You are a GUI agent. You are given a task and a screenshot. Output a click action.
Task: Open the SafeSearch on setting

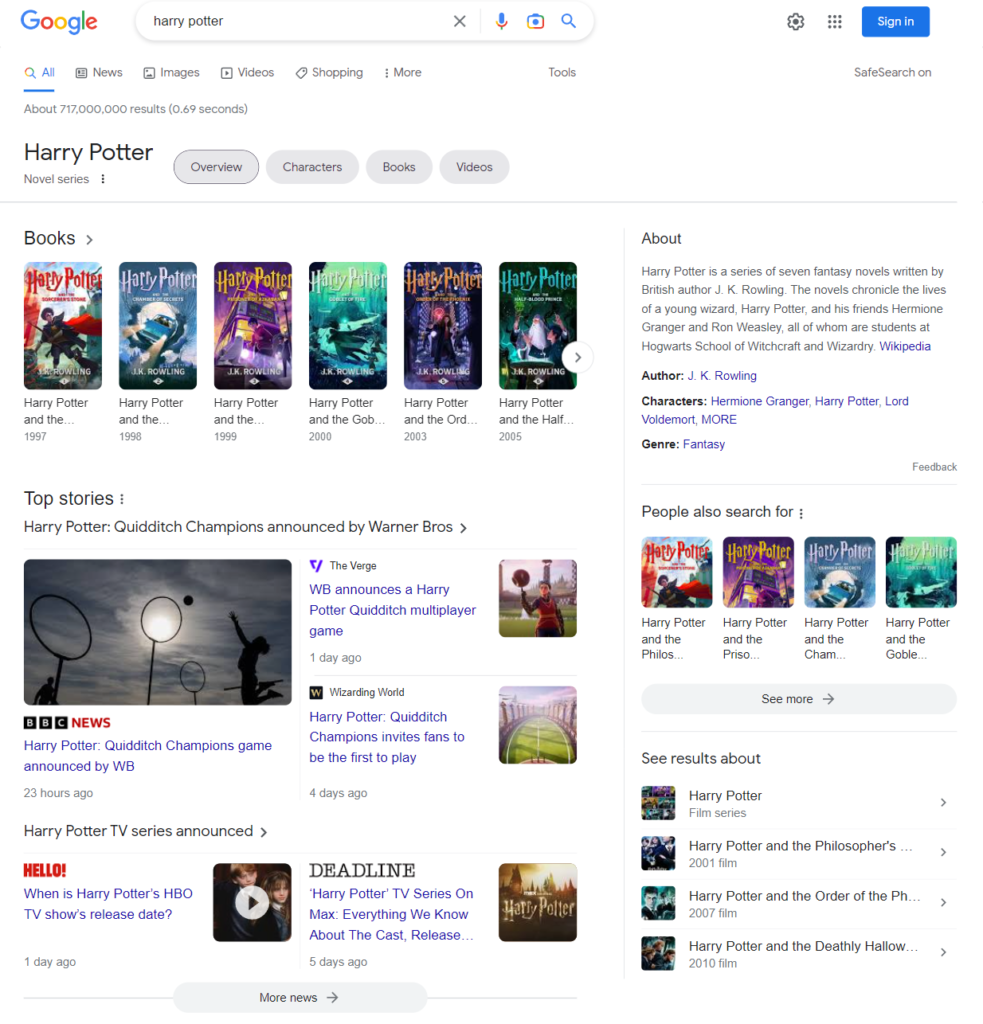892,72
